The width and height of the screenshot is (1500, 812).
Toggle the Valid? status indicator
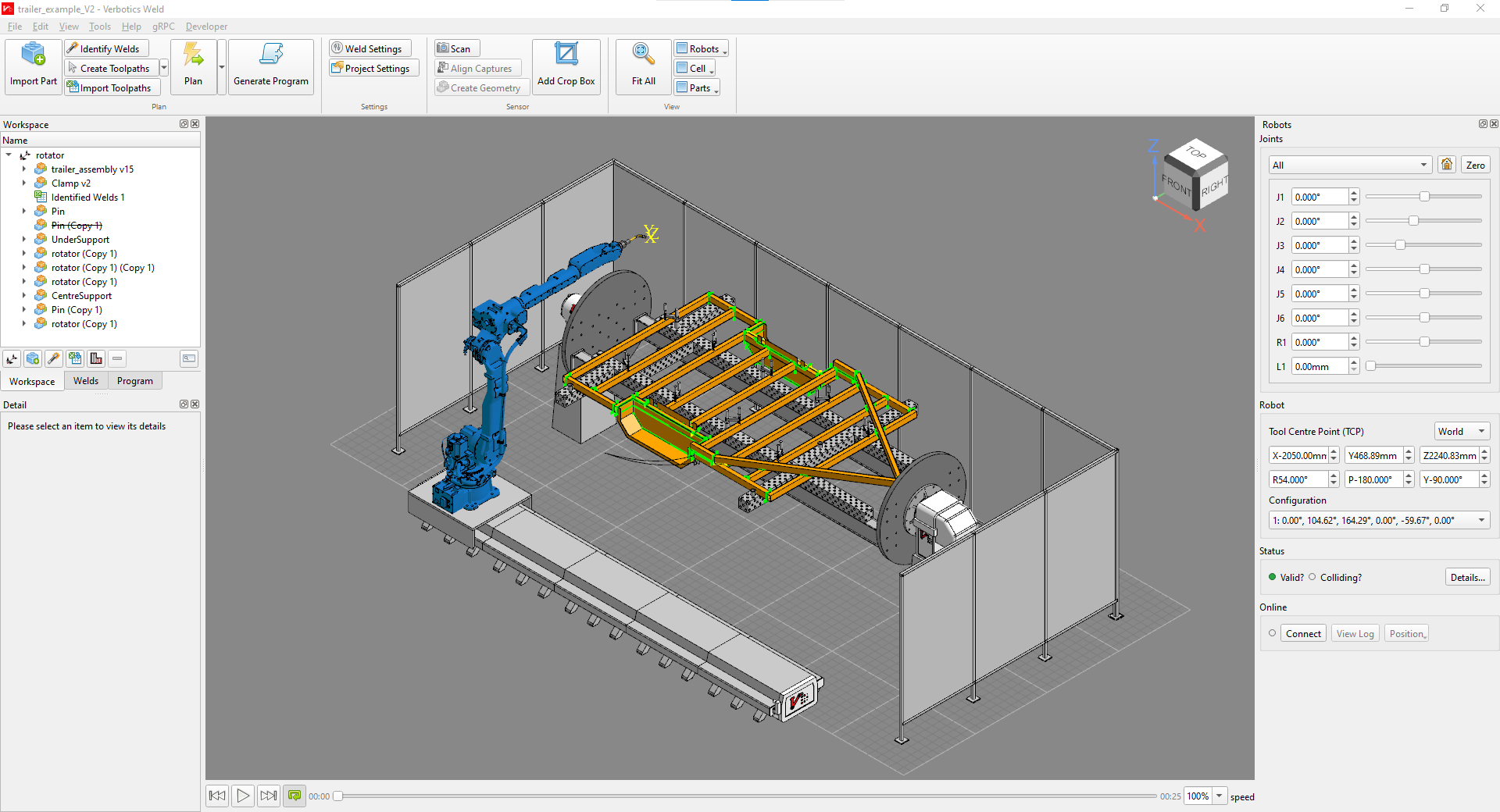coord(1273,577)
